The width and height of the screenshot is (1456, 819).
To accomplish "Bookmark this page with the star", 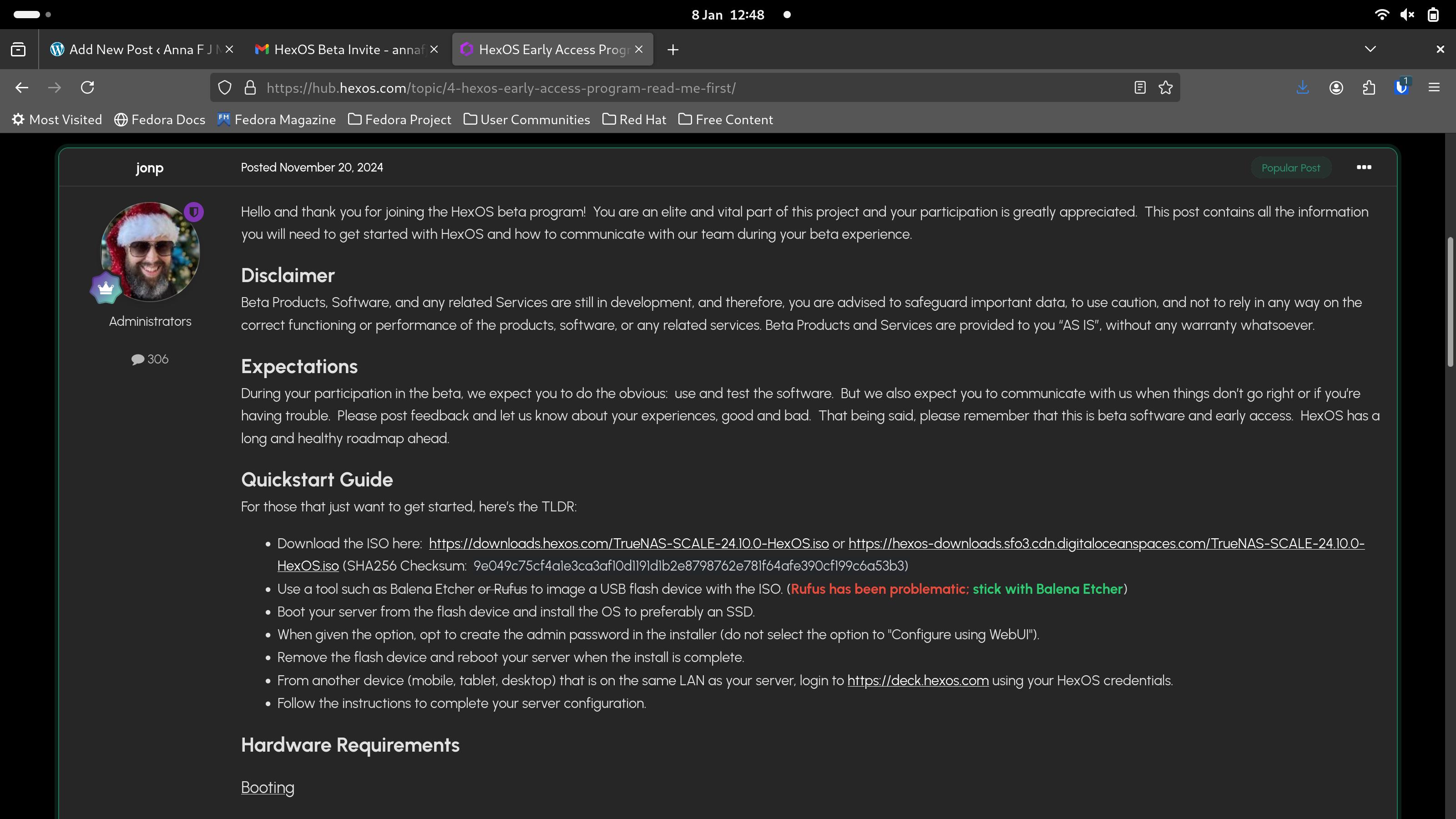I will [x=1165, y=88].
